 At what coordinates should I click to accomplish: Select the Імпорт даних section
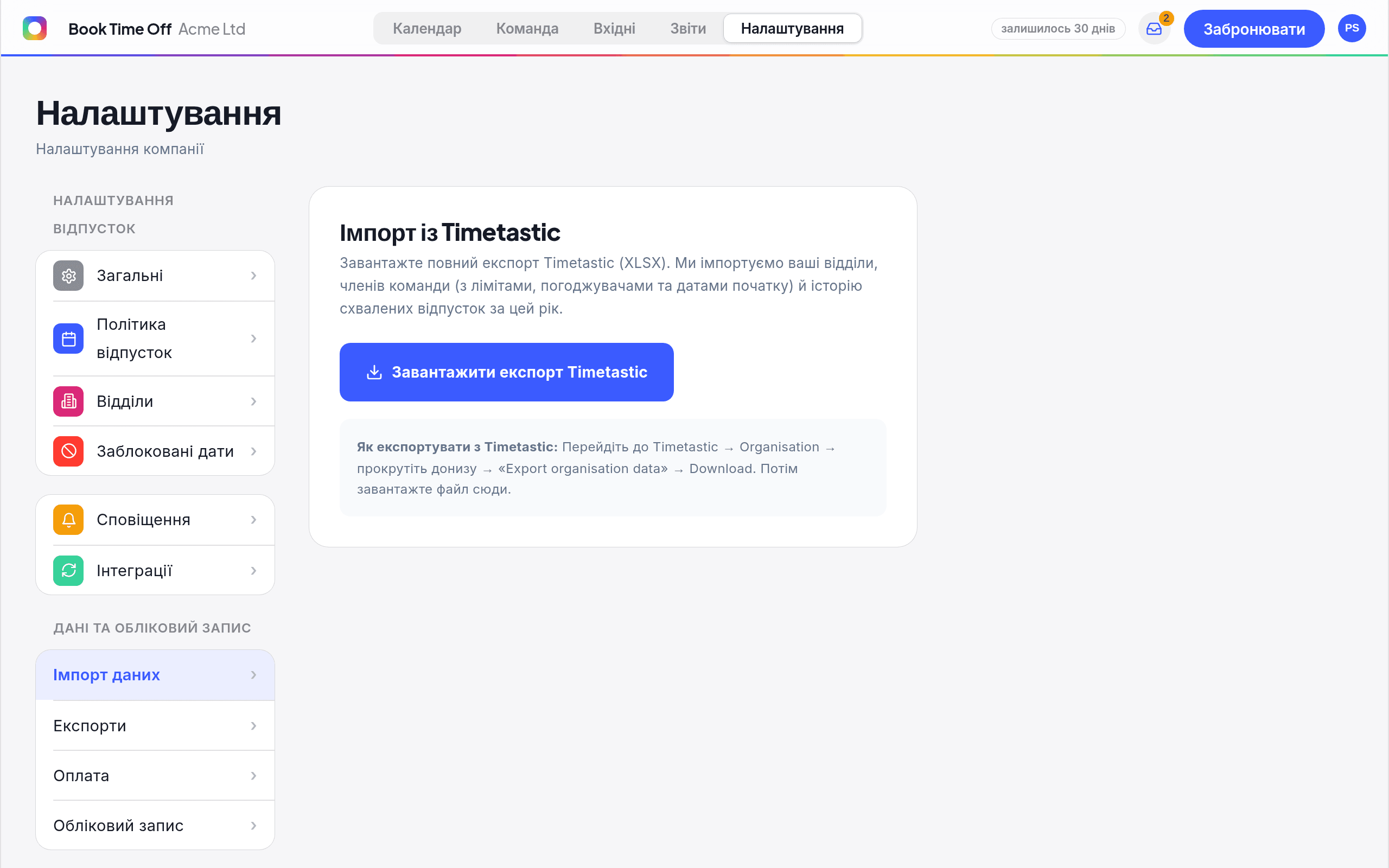(x=155, y=675)
